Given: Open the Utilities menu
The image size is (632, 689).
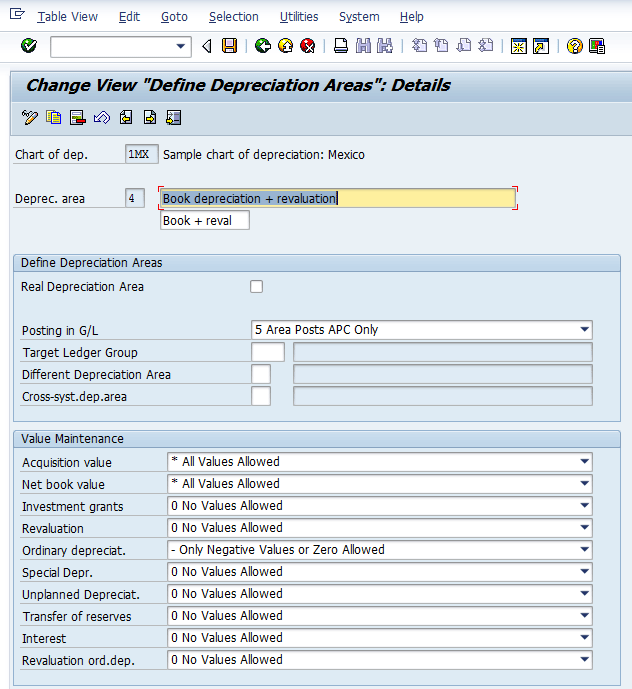Looking at the screenshot, I should coord(299,17).
